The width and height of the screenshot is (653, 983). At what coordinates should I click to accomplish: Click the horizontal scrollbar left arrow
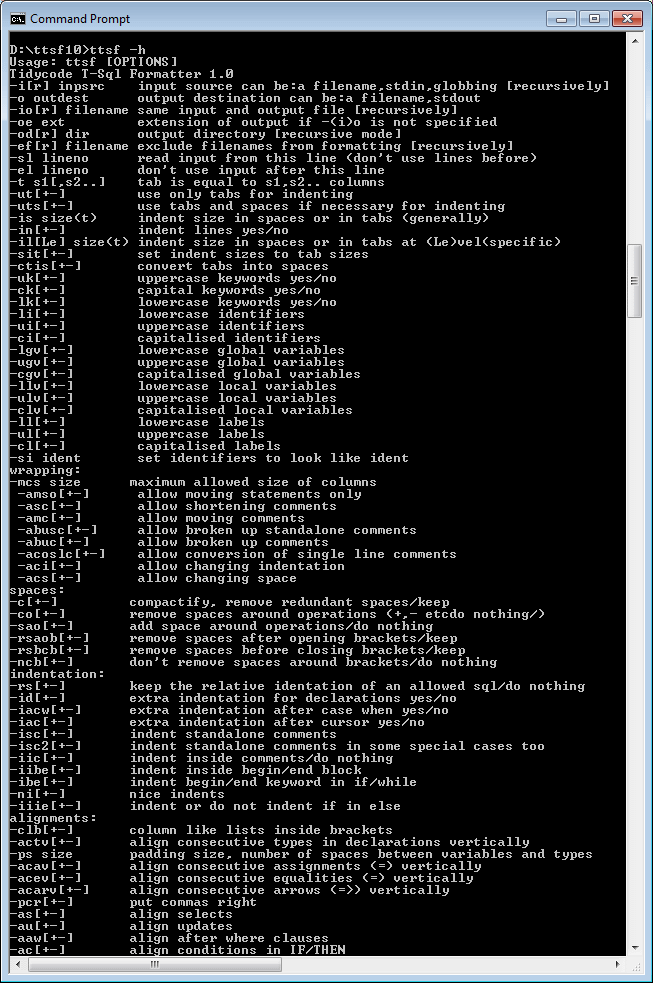[x=16, y=964]
